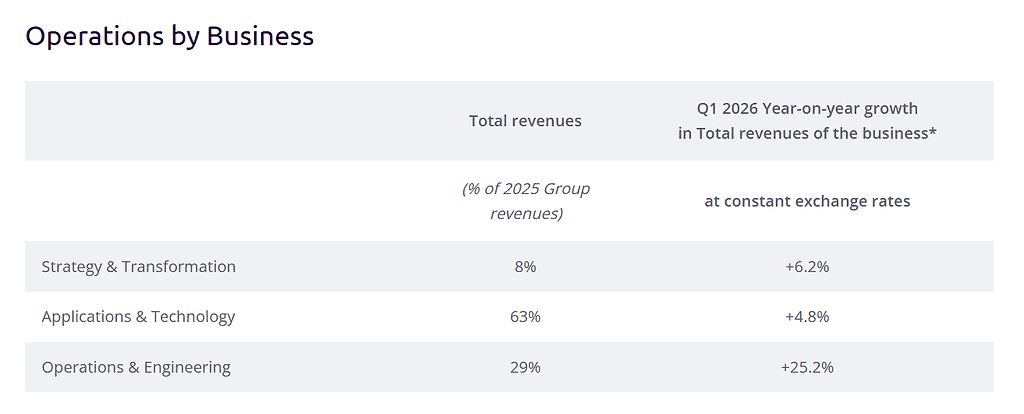This screenshot has height=414, width=1024.
Task: Click the "Operations by Business" heading
Action: point(169,37)
